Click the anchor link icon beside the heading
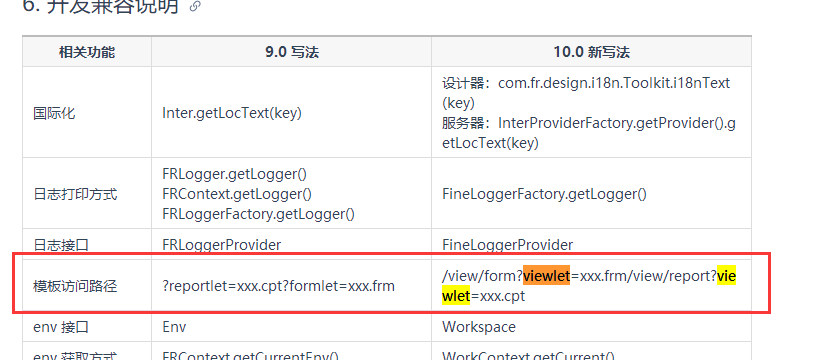Viewport: 818px width, 360px height. tap(195, 6)
